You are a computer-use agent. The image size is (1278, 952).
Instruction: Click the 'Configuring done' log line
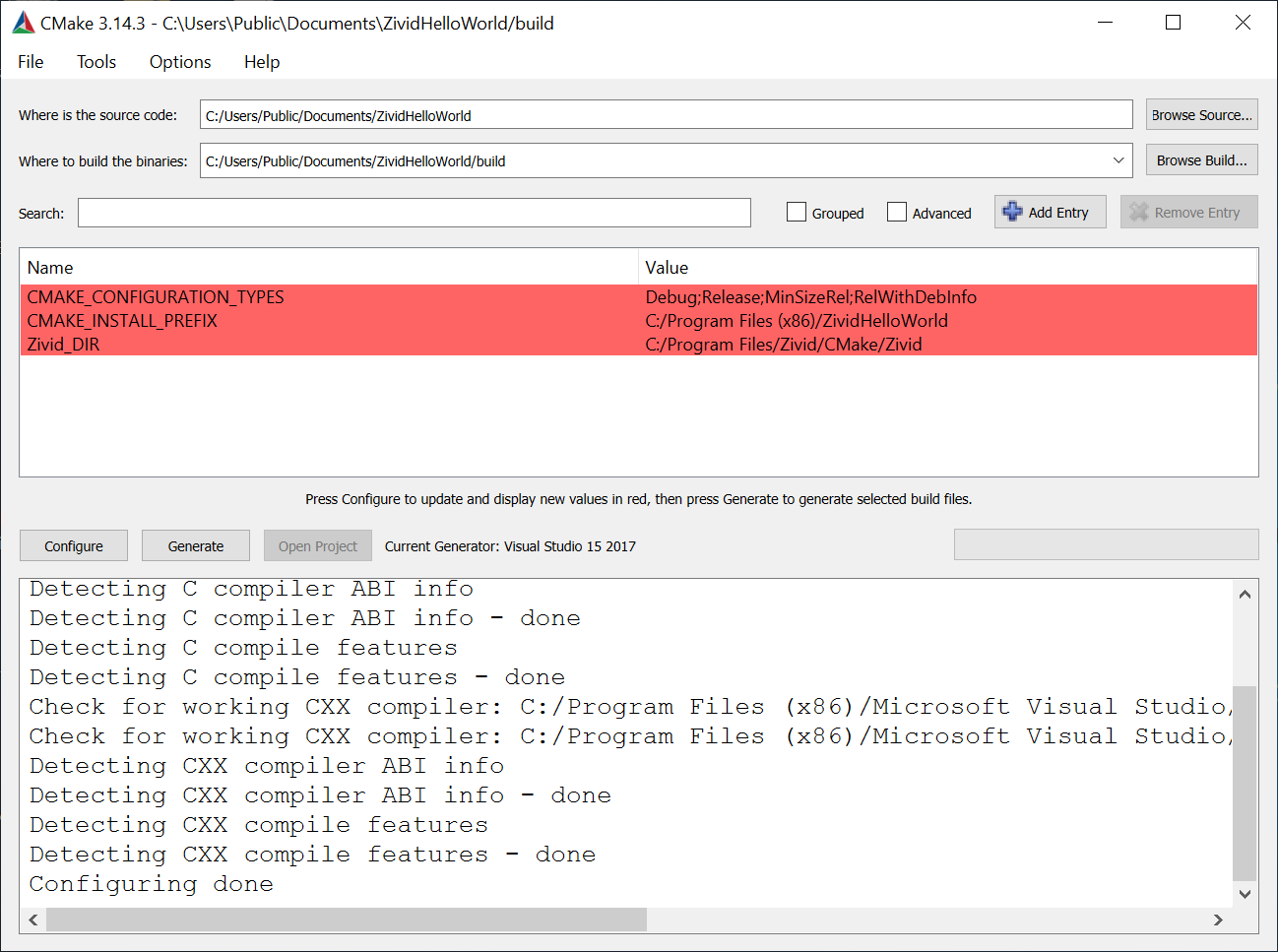click(x=152, y=884)
